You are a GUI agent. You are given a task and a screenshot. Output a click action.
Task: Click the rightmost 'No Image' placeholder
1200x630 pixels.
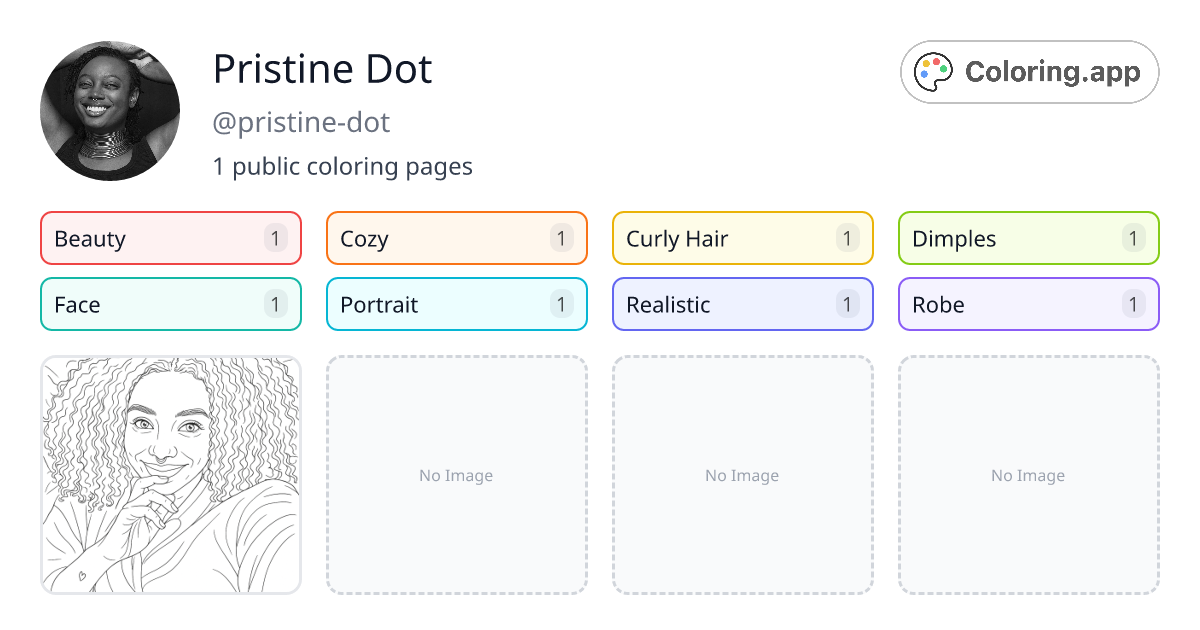point(1028,475)
